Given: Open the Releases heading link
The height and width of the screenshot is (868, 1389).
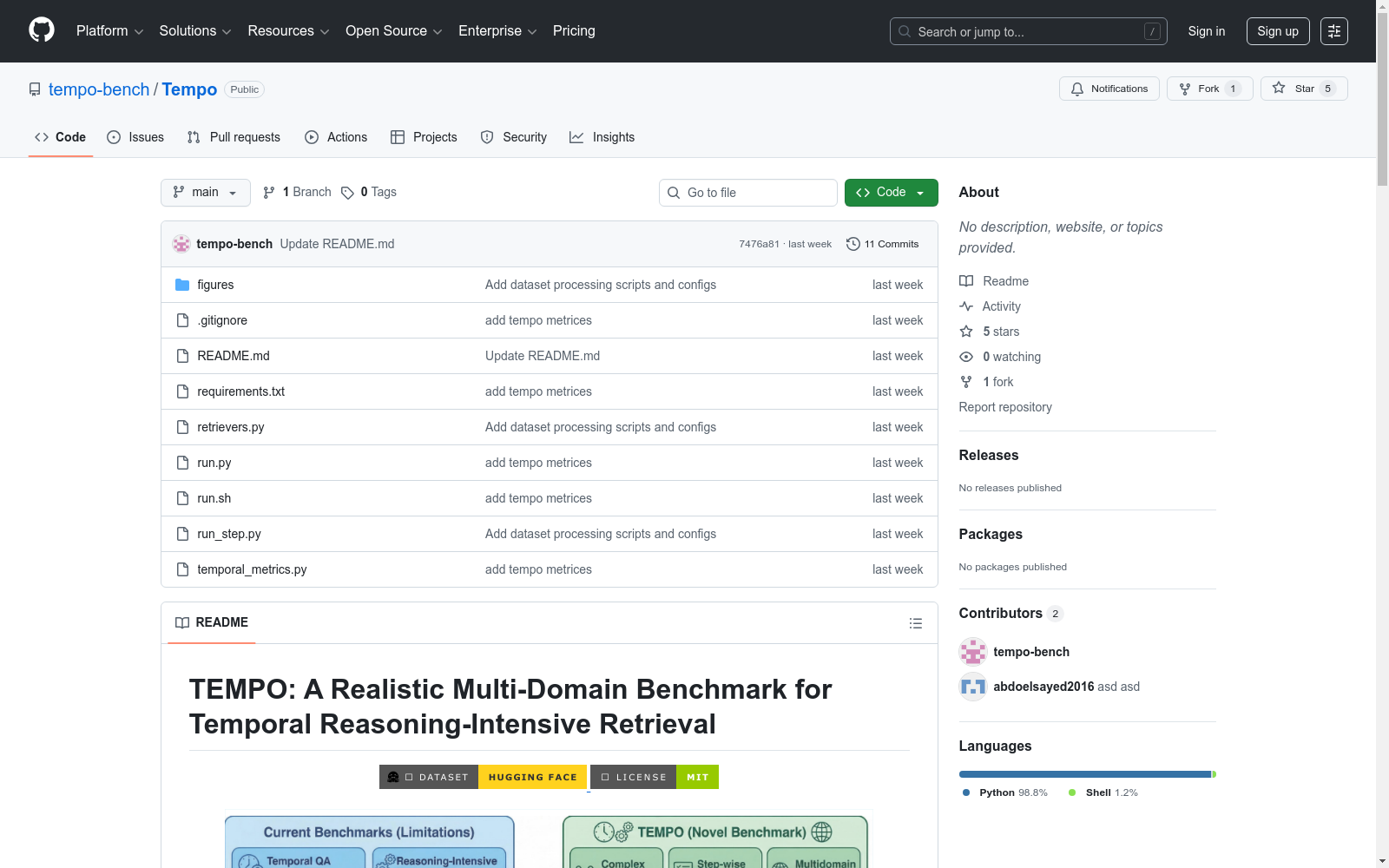Looking at the screenshot, I should coord(989,455).
